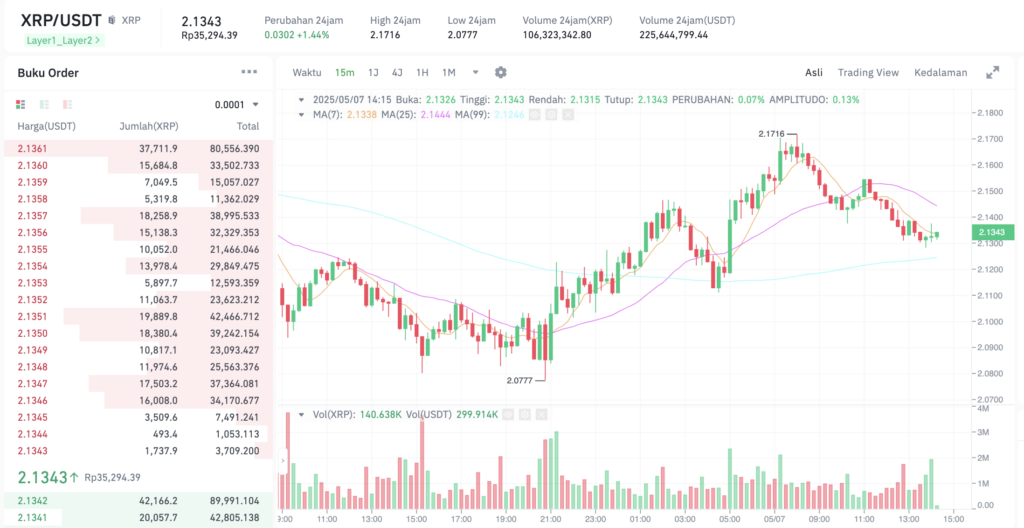This screenshot has height=528, width=1024.
Task: Click green 2.1343 price tag on chart axis
Action: 992,232
